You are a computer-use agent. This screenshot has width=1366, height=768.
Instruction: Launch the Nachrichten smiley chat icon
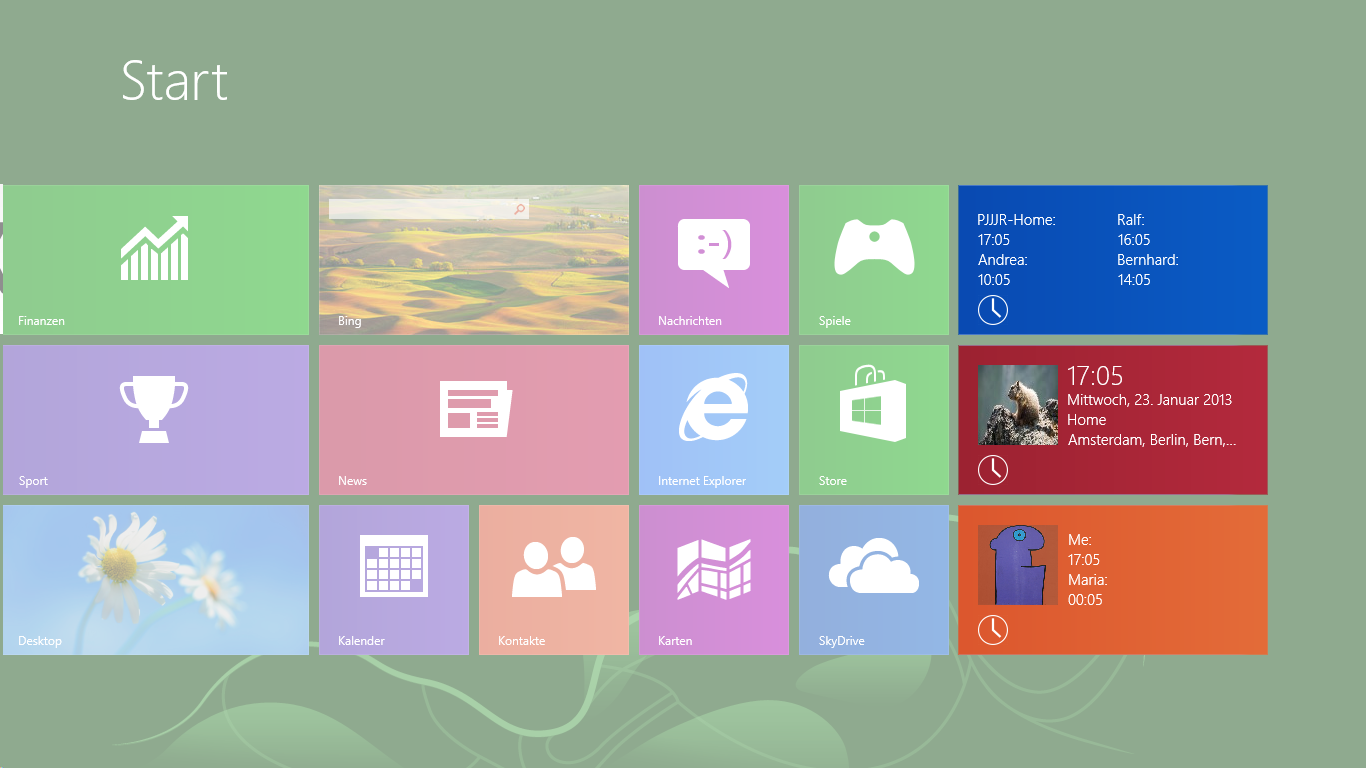[x=714, y=252]
